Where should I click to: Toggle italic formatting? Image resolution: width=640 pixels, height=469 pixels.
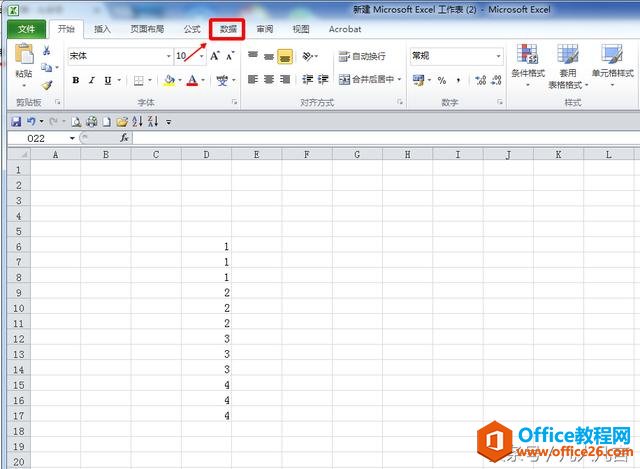[92, 80]
